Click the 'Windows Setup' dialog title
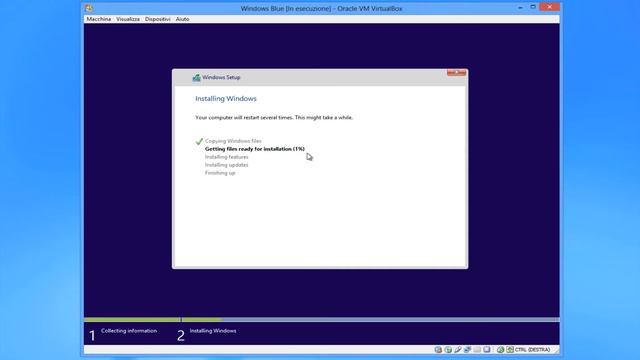Viewport: 640px width, 360px height. tap(221, 78)
